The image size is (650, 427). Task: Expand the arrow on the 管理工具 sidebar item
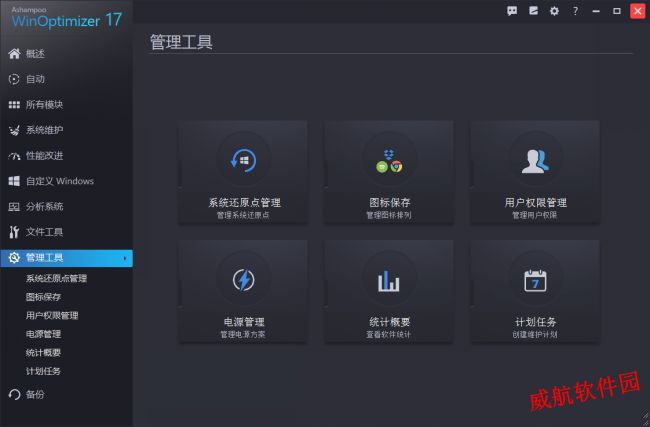(125, 258)
